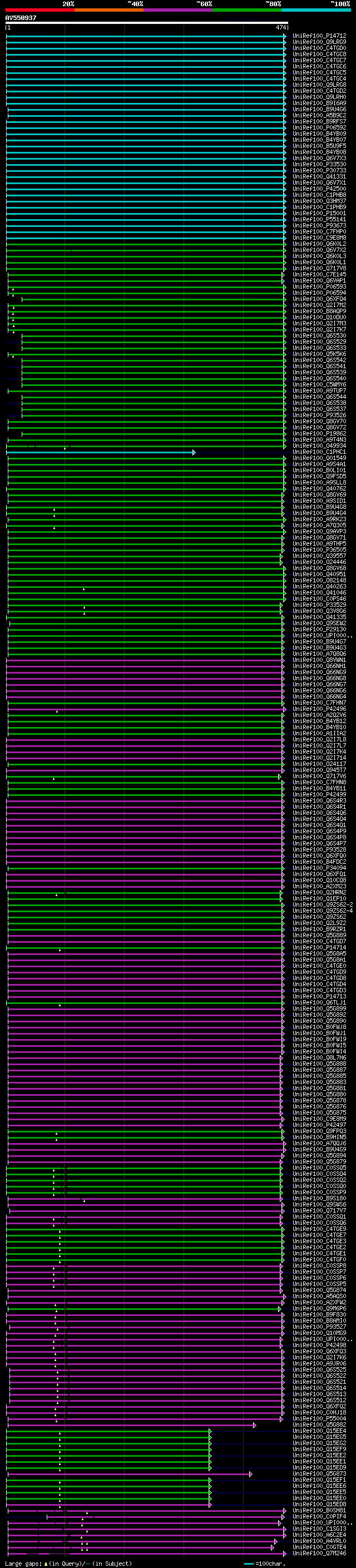Open hit UniRef100_P42500

click(319, 189)
